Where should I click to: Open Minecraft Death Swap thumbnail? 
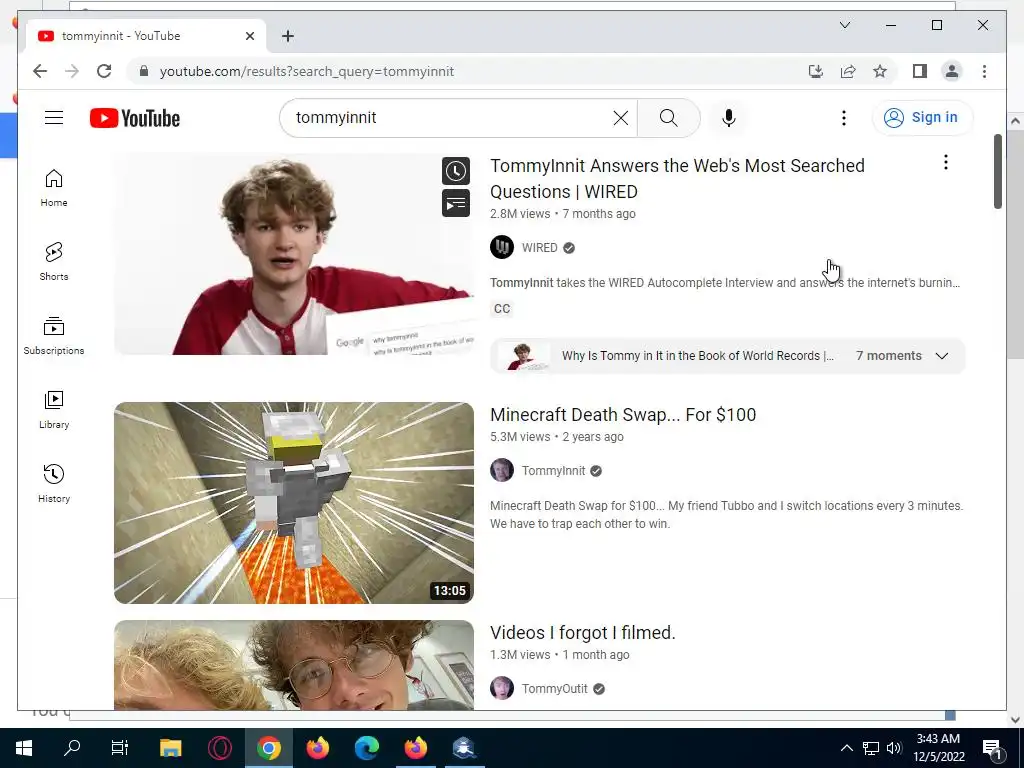point(294,502)
